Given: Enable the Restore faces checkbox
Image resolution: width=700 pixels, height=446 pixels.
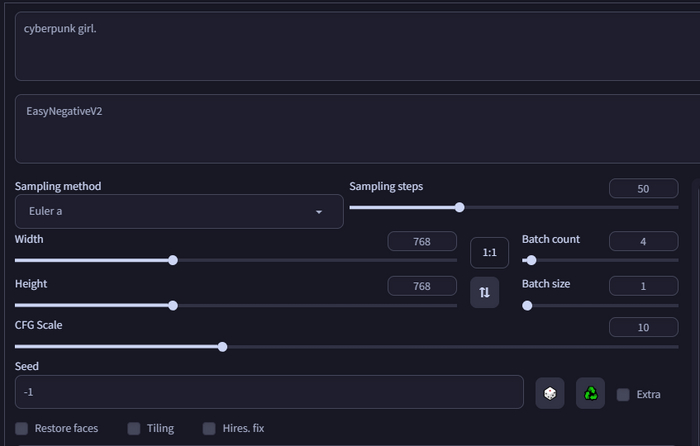Looking at the screenshot, I should (22, 428).
